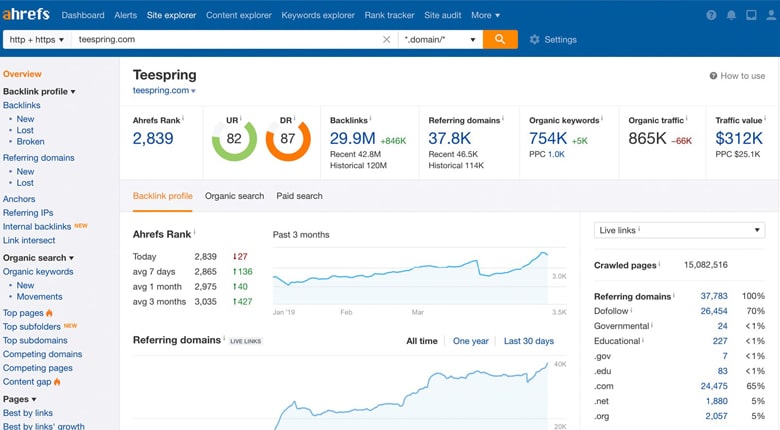Open the protocol http + https dropdown
Viewport: 780px width, 430px height.
(36, 39)
